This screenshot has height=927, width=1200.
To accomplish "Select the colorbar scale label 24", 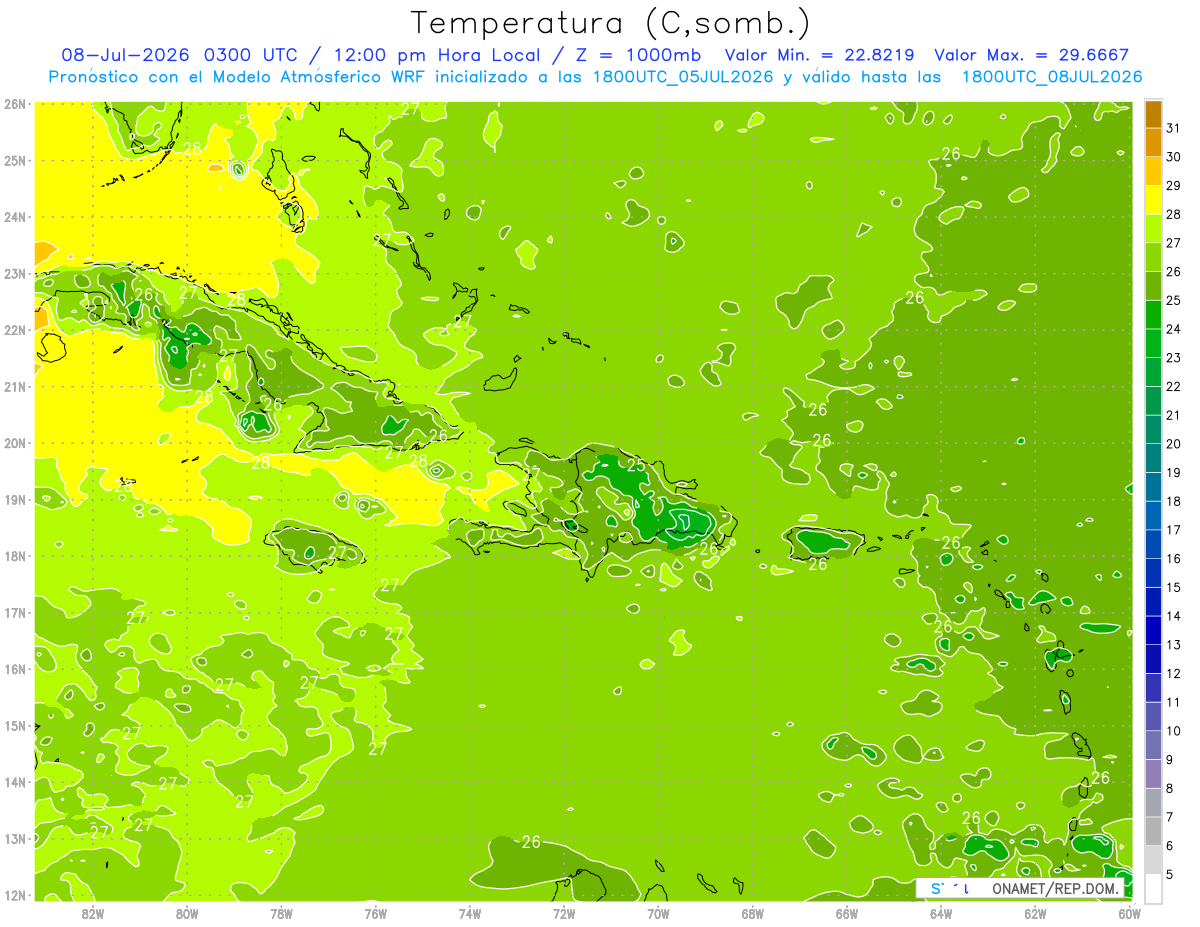I will [x=1174, y=329].
